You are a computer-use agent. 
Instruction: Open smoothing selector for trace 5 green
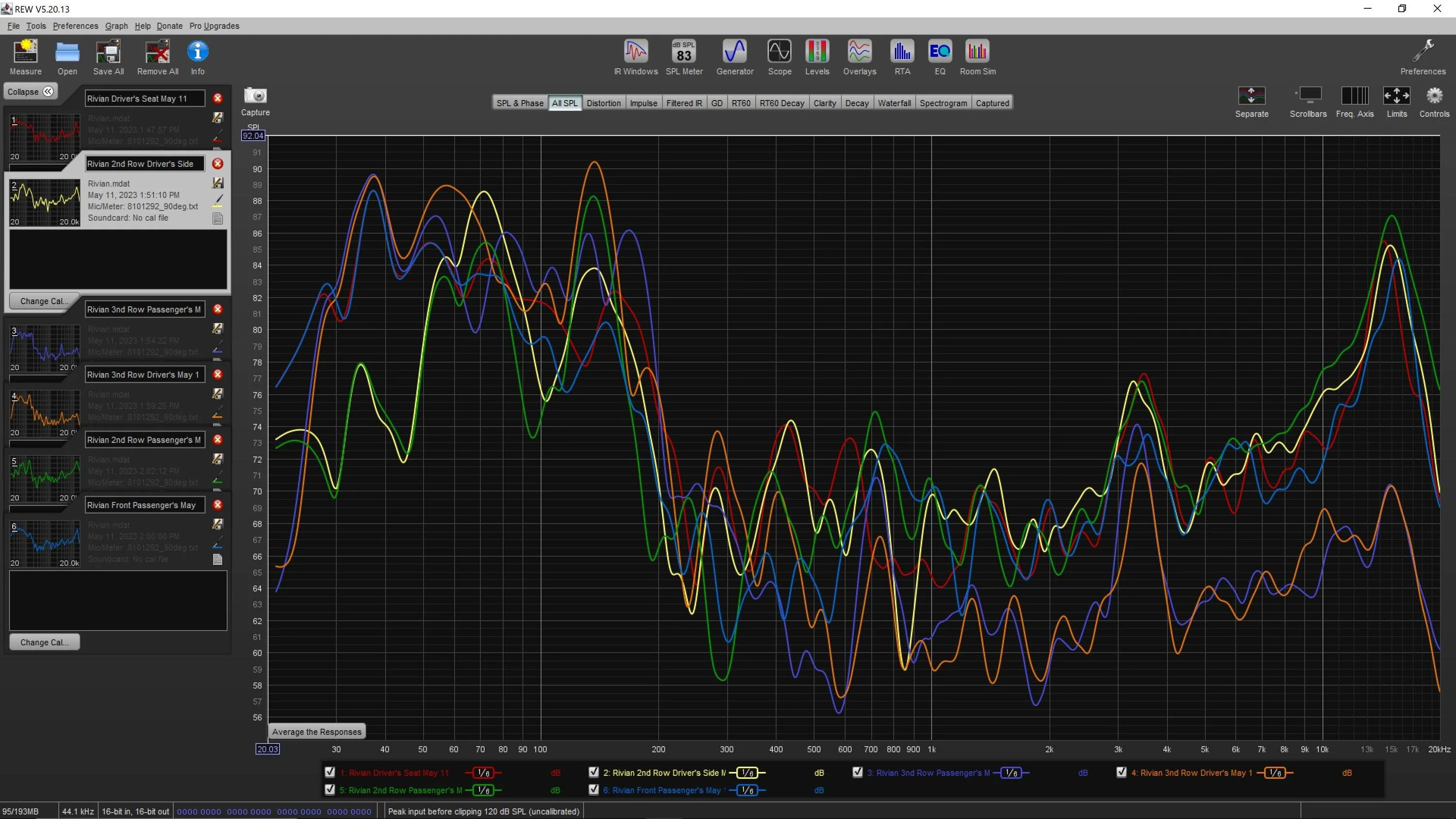(x=483, y=790)
